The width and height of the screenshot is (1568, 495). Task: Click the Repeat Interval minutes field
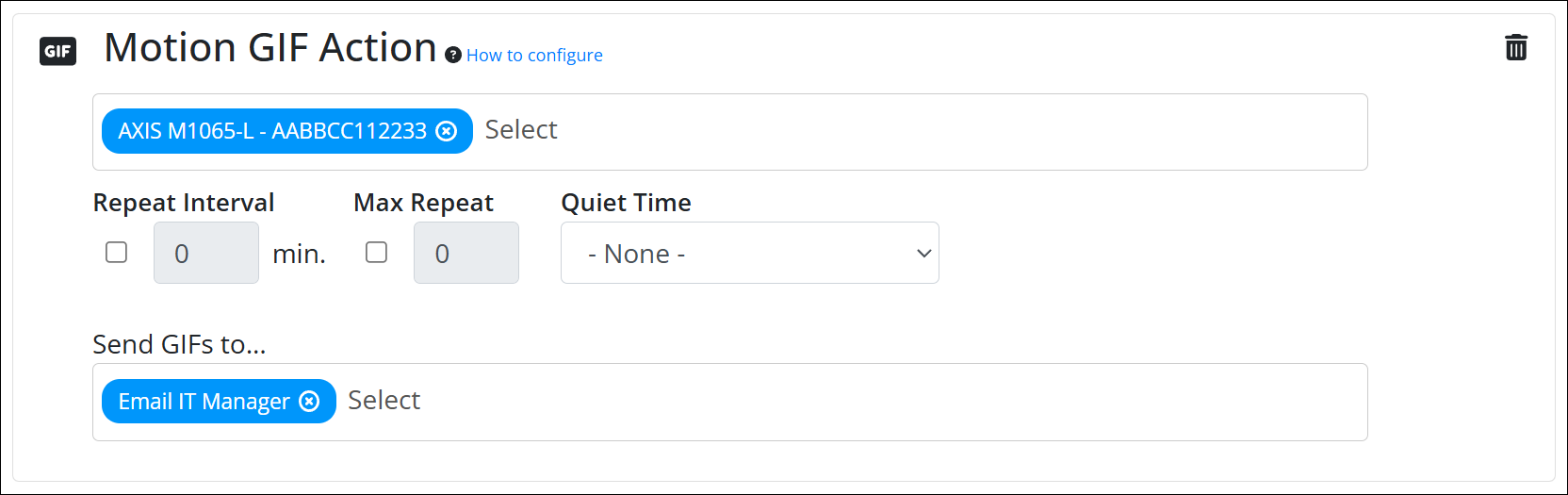[x=206, y=253]
